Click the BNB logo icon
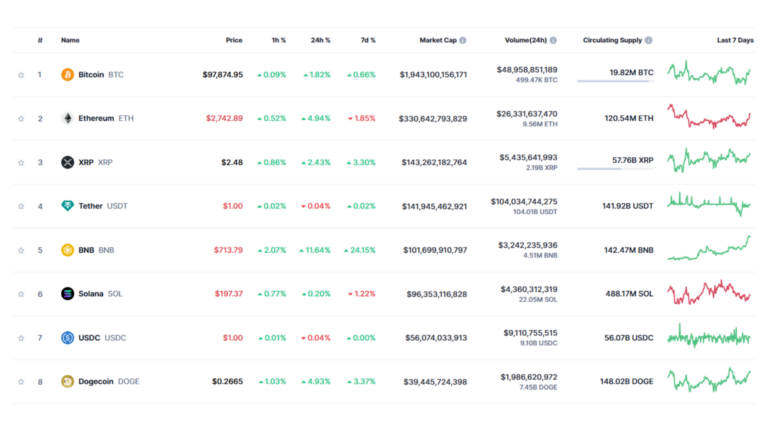Viewport: 768px width, 432px height. click(x=68, y=250)
